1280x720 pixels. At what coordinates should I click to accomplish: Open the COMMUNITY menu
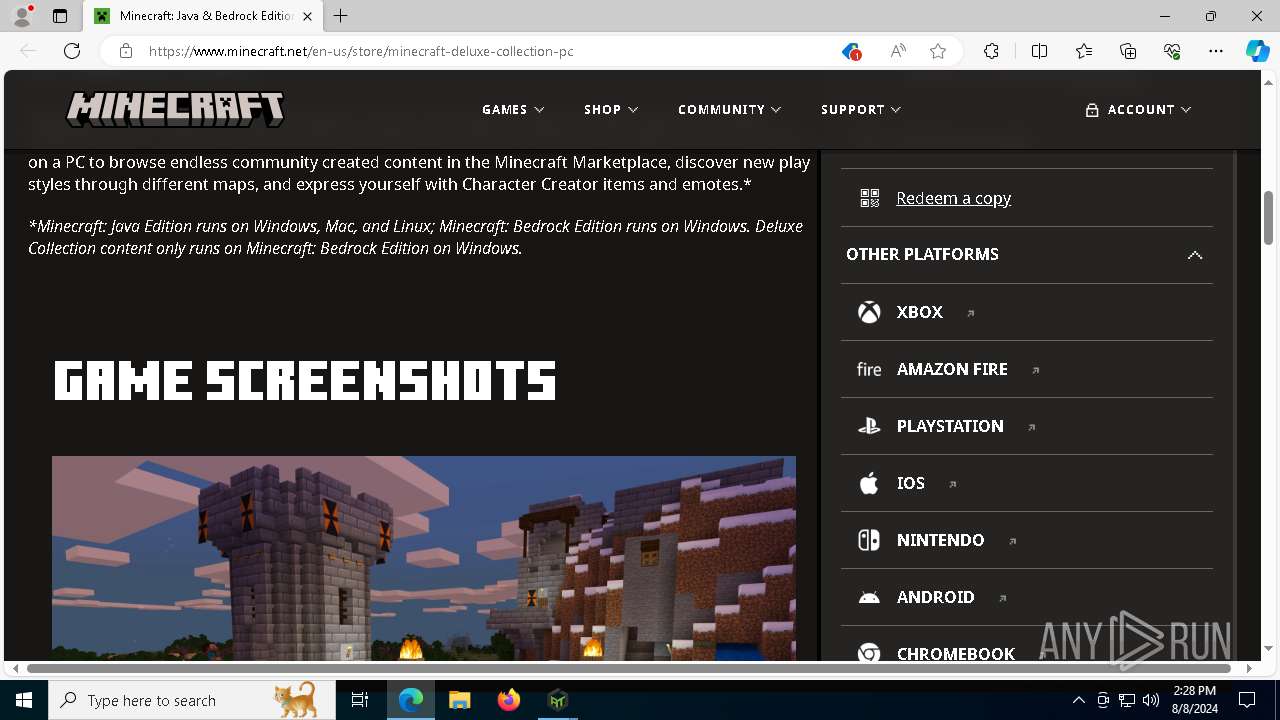coord(729,109)
